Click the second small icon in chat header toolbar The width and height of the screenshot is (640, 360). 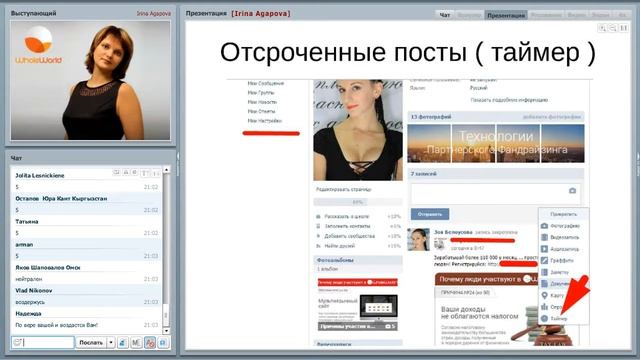pos(126,173)
